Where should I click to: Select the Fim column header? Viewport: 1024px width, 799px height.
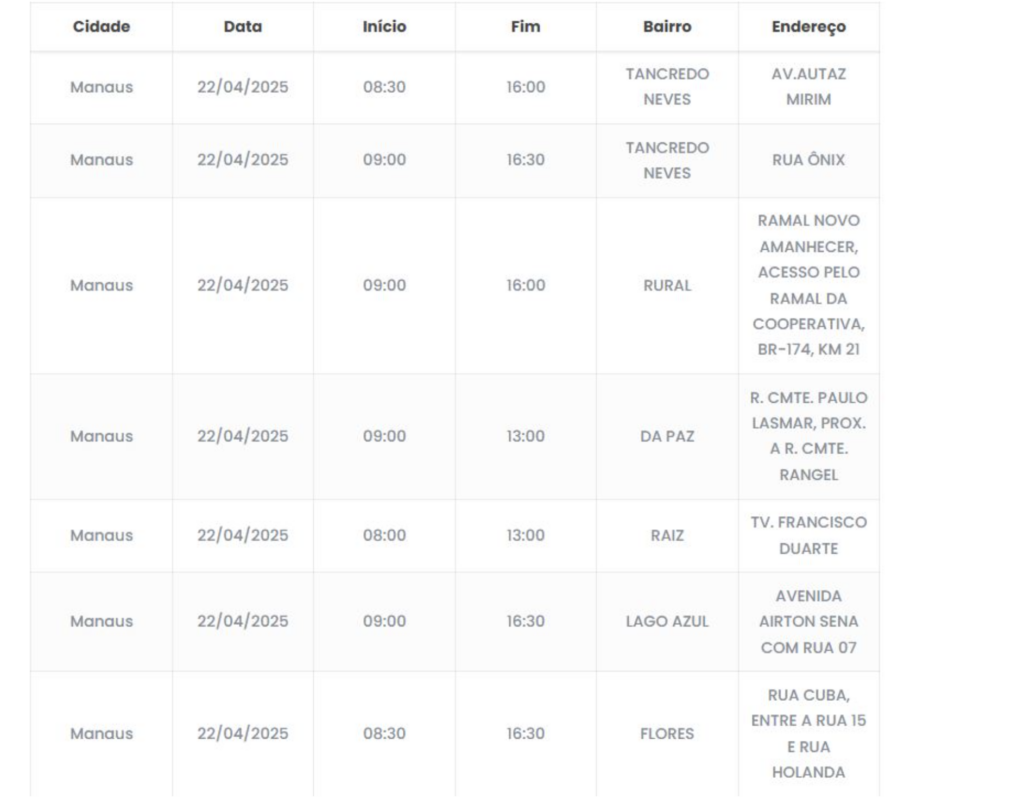(526, 27)
